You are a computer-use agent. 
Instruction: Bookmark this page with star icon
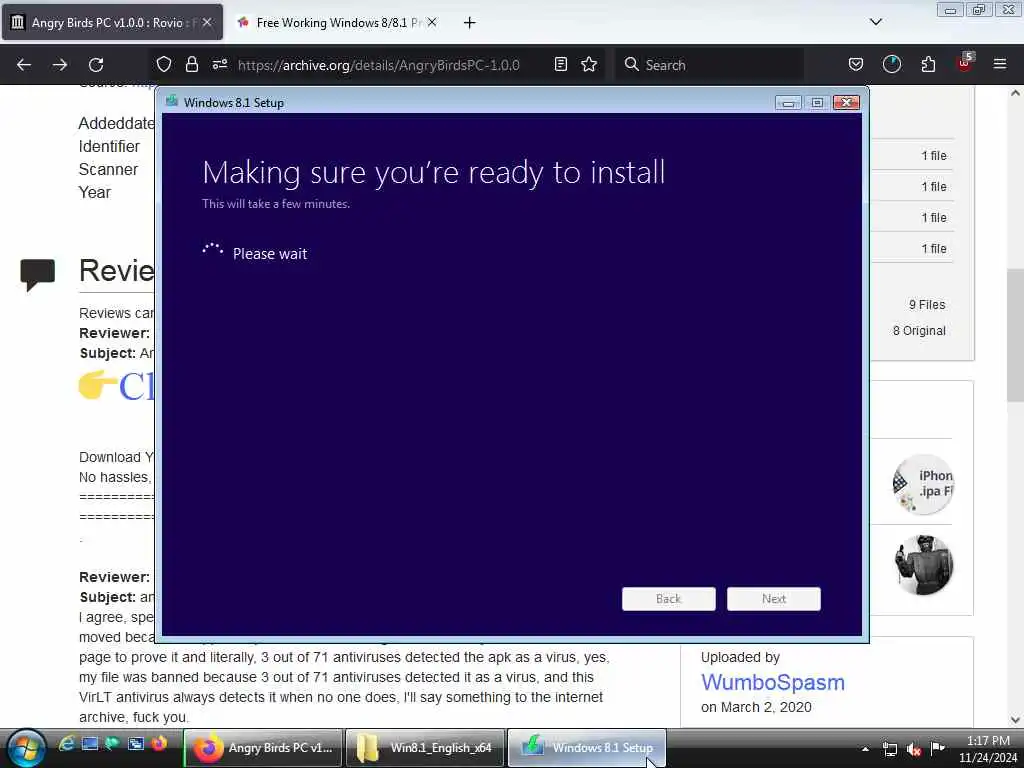pos(589,64)
